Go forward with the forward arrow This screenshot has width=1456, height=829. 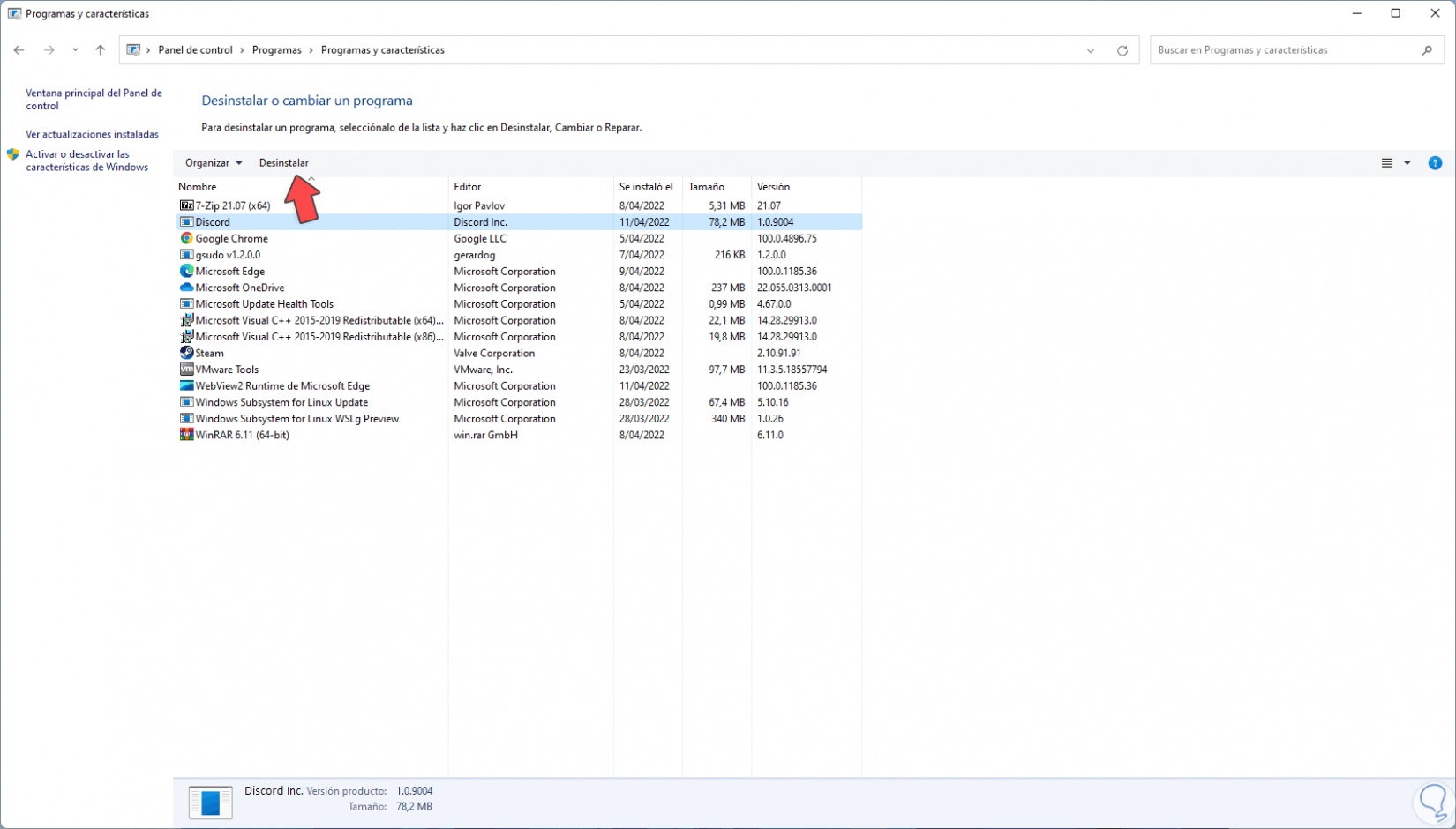[49, 50]
